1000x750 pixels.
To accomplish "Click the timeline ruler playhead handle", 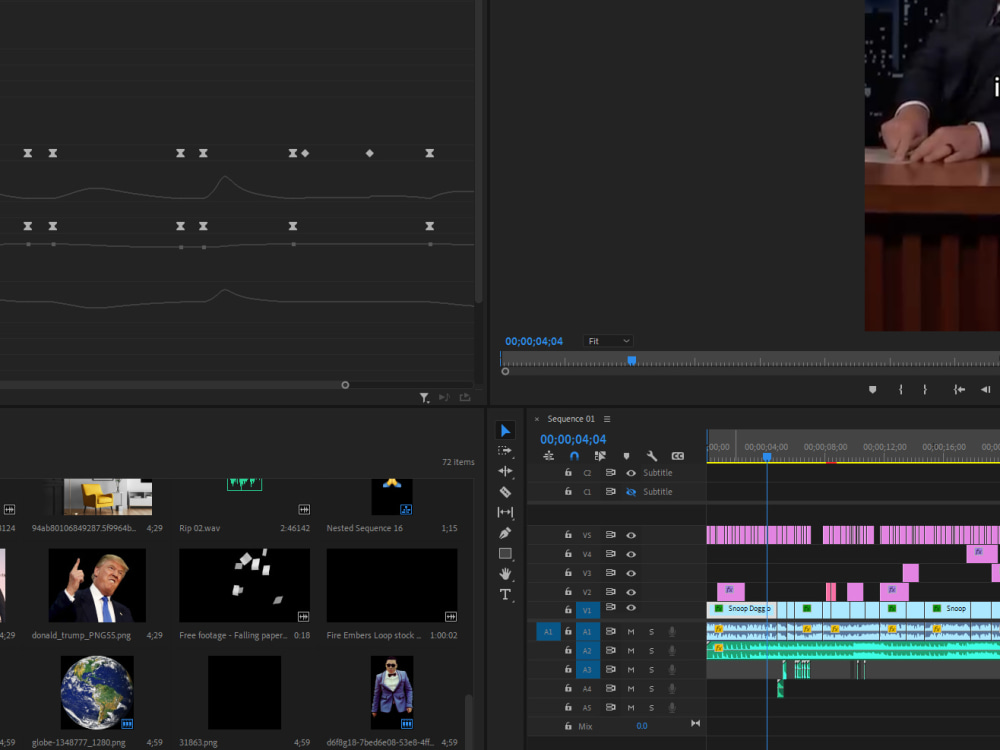I will pos(767,457).
